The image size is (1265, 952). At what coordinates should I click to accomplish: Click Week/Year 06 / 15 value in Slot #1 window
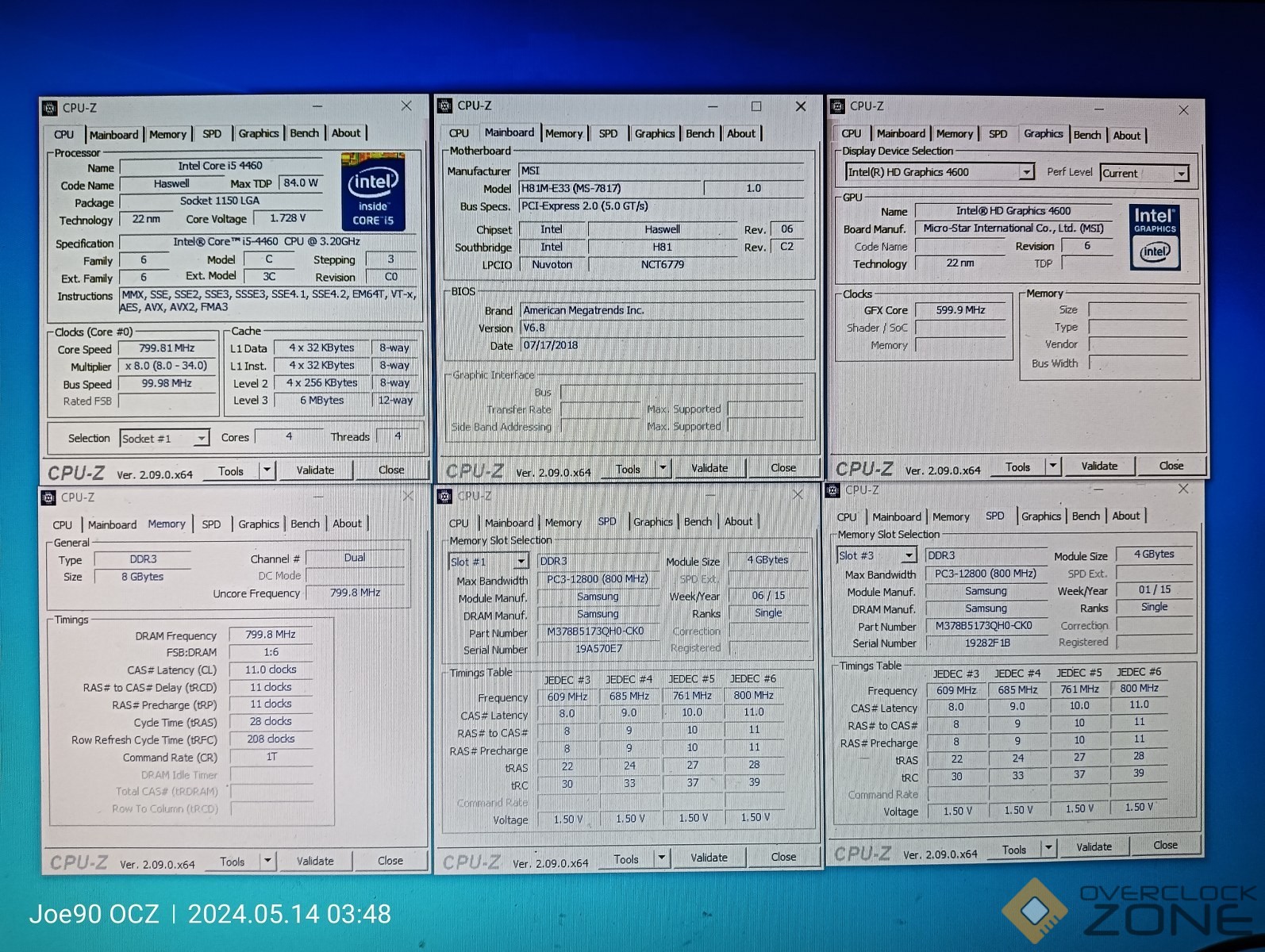pyautogui.click(x=768, y=595)
